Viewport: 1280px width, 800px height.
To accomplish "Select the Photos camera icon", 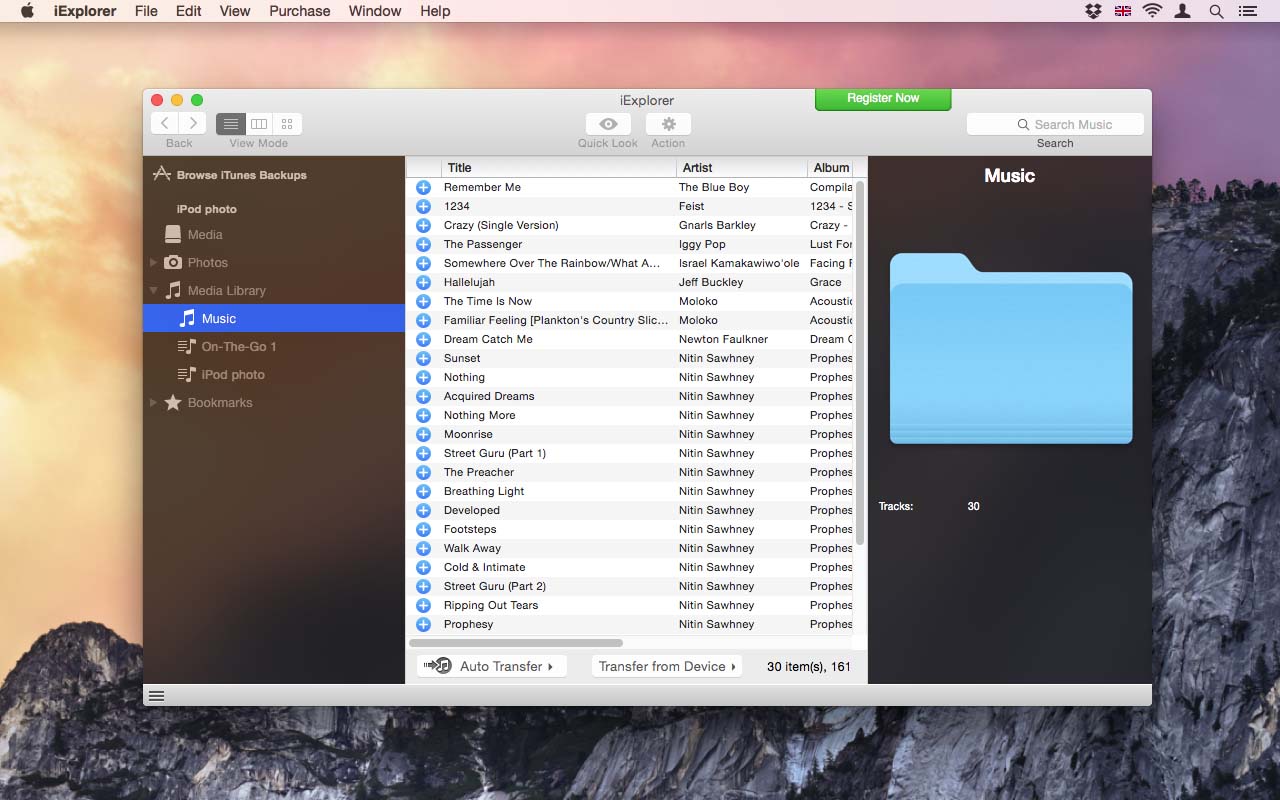I will [173, 262].
